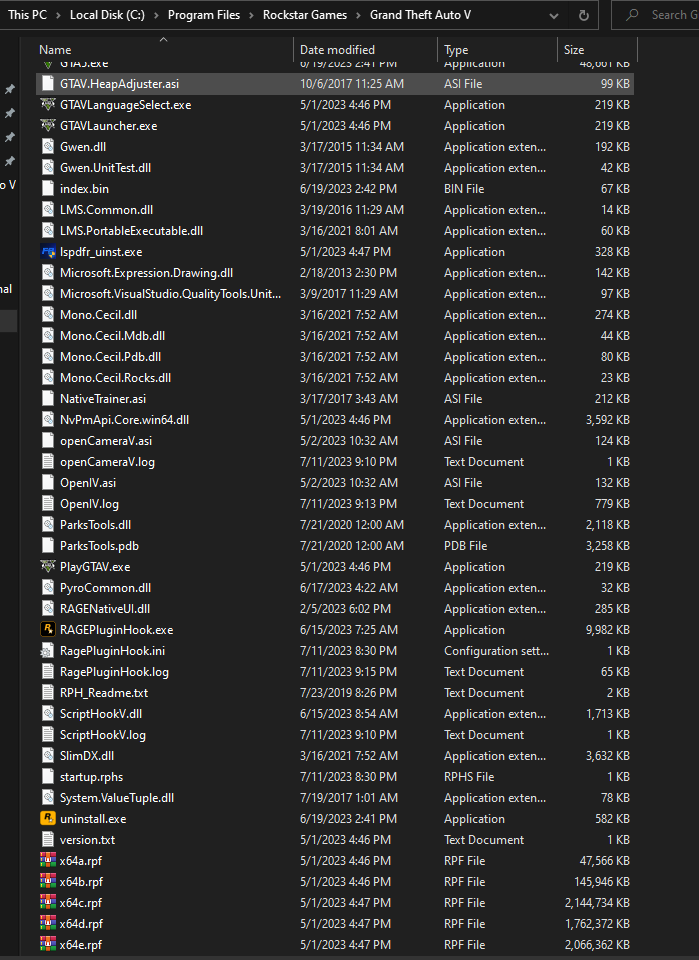
Task: Click the OpenIV.log document icon
Action: click(48, 504)
